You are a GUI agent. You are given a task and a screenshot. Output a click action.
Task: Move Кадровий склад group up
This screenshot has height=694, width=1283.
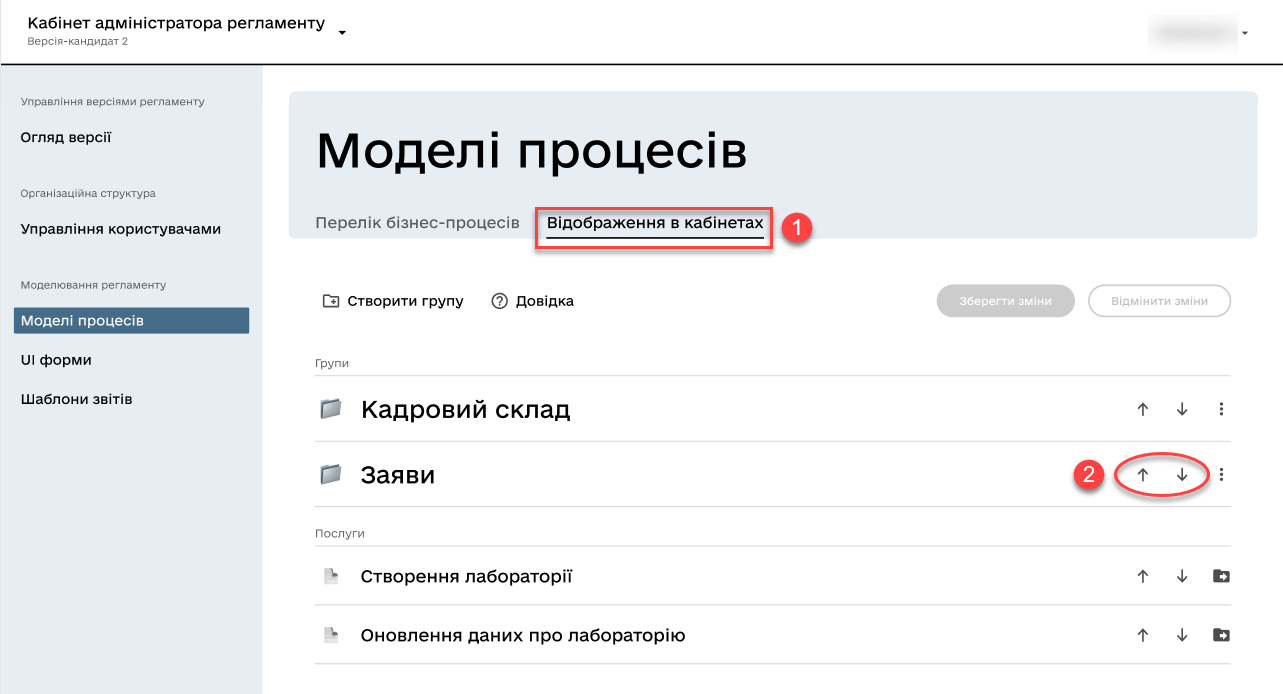(1143, 409)
